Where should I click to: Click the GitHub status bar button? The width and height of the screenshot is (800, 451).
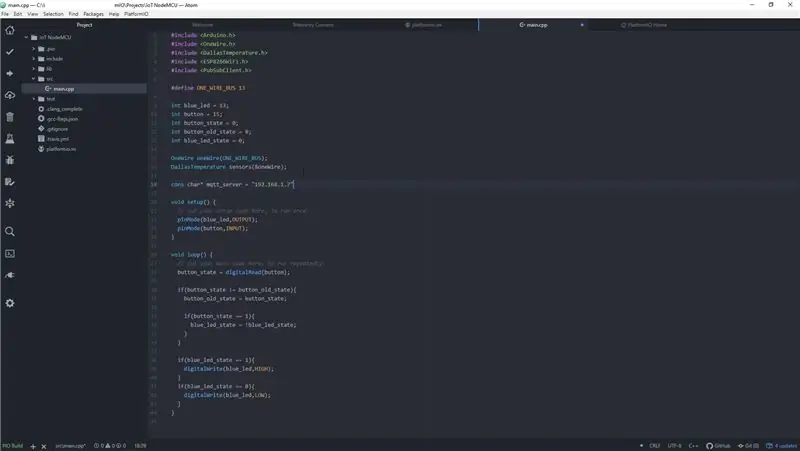718,446
